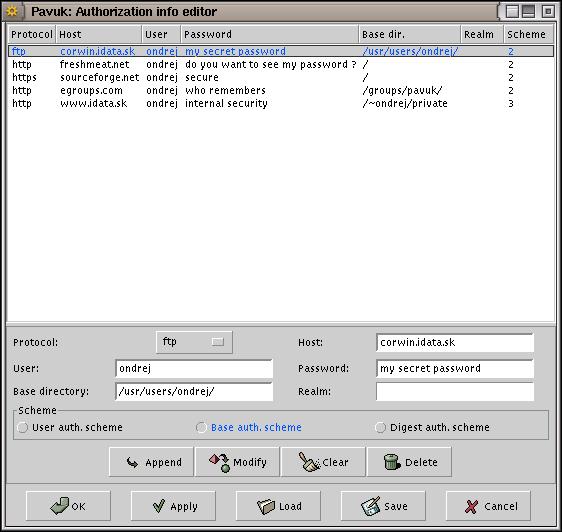This screenshot has width=562, height=532.
Task: Click the Password column header
Action: 270,34
